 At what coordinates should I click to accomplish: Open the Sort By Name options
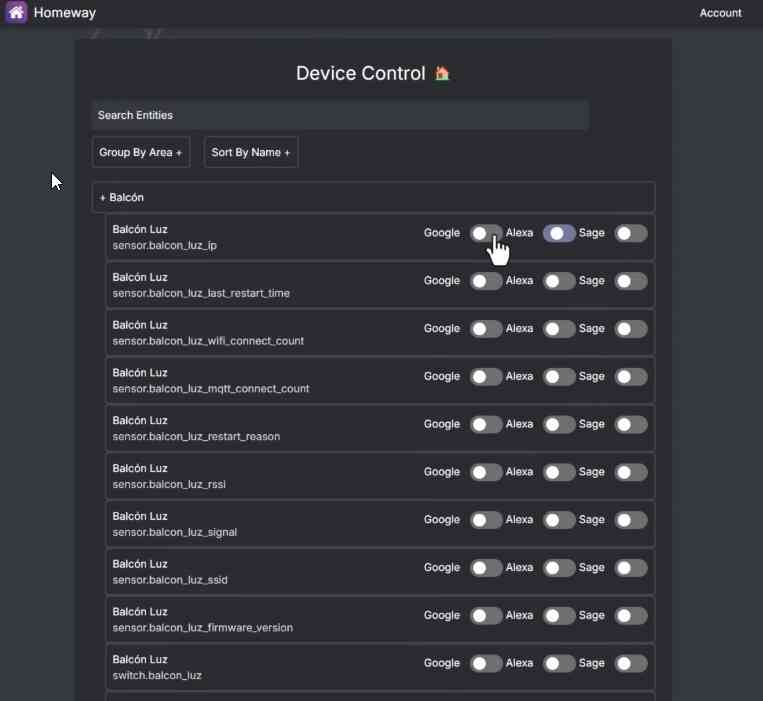coord(251,152)
